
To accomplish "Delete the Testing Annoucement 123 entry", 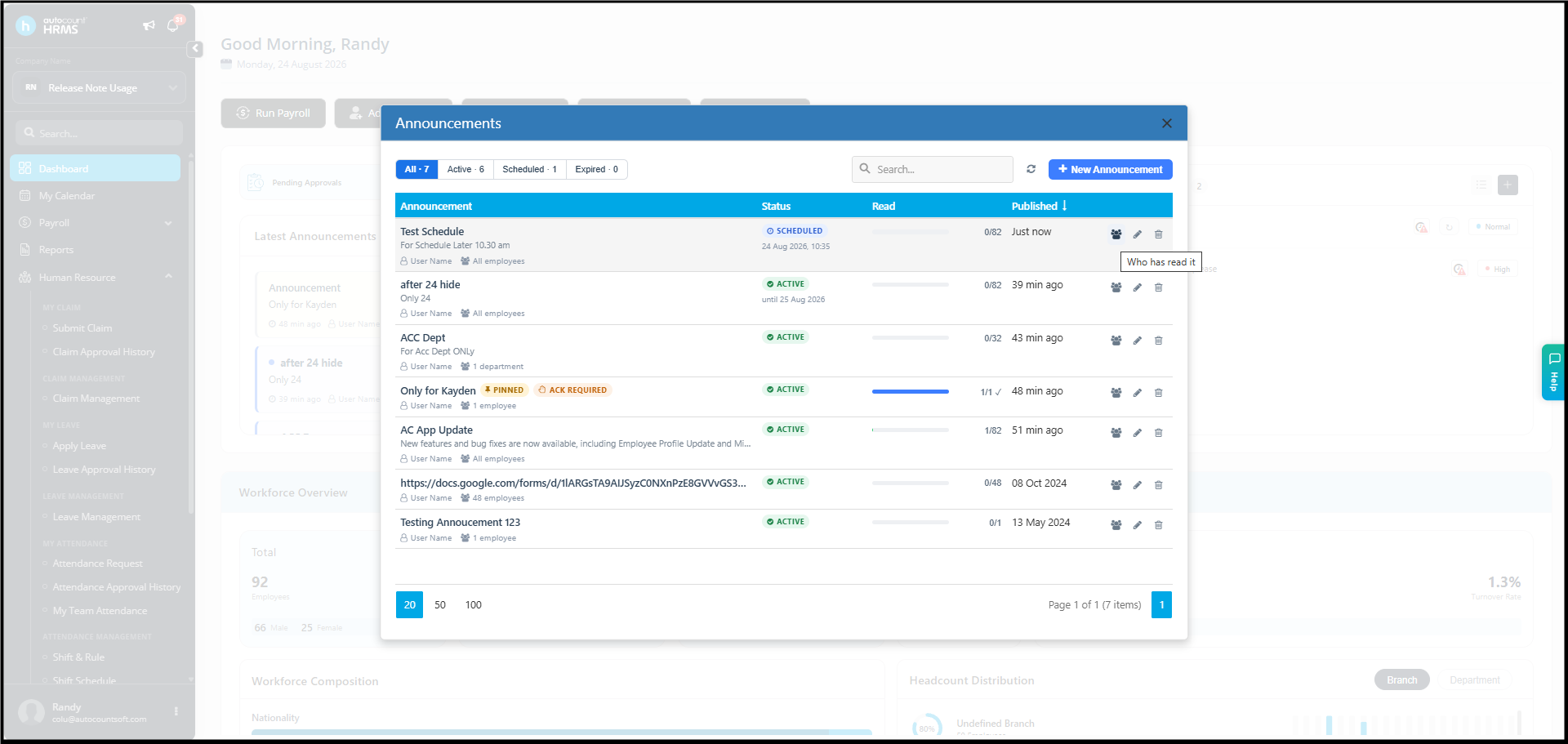I will click(x=1158, y=525).
